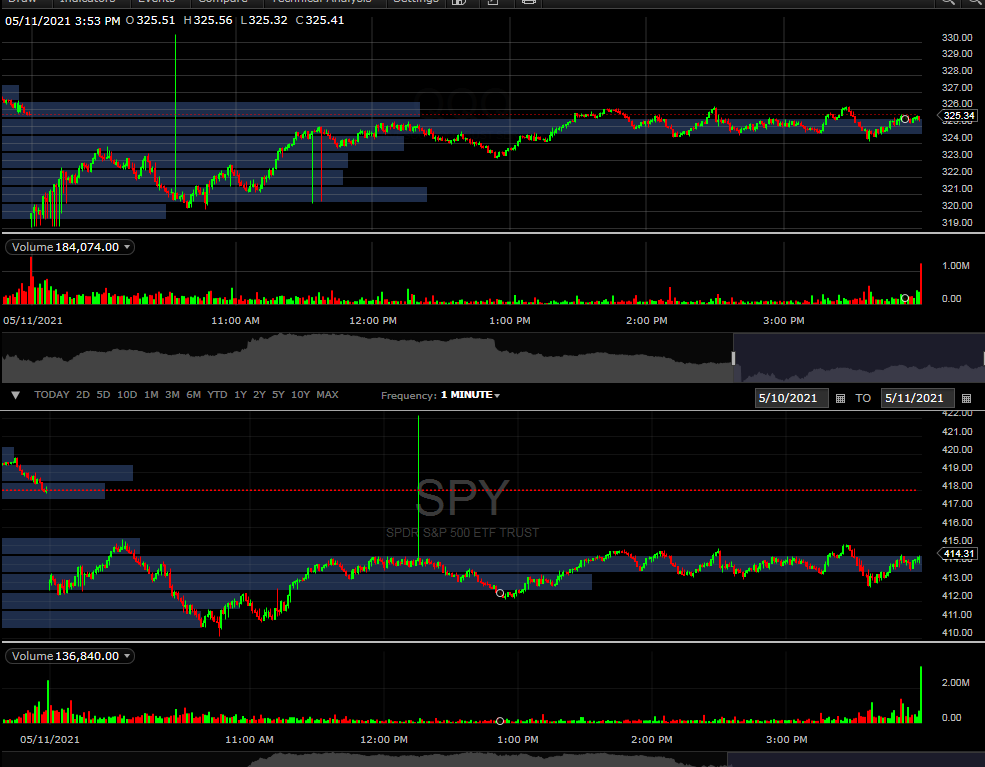Click the 5/10/2021 start date field
985x767 pixels.
click(792, 398)
